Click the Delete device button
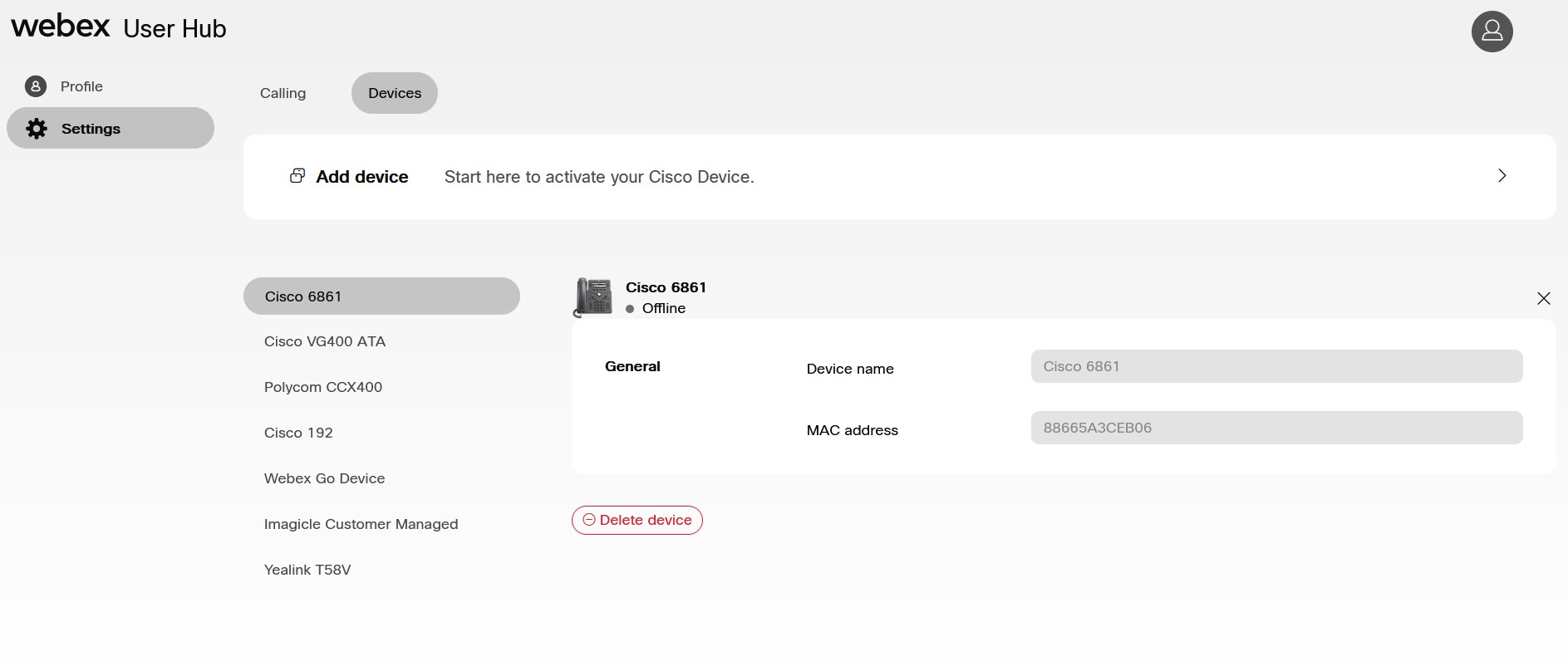The image size is (1568, 666). 637,520
